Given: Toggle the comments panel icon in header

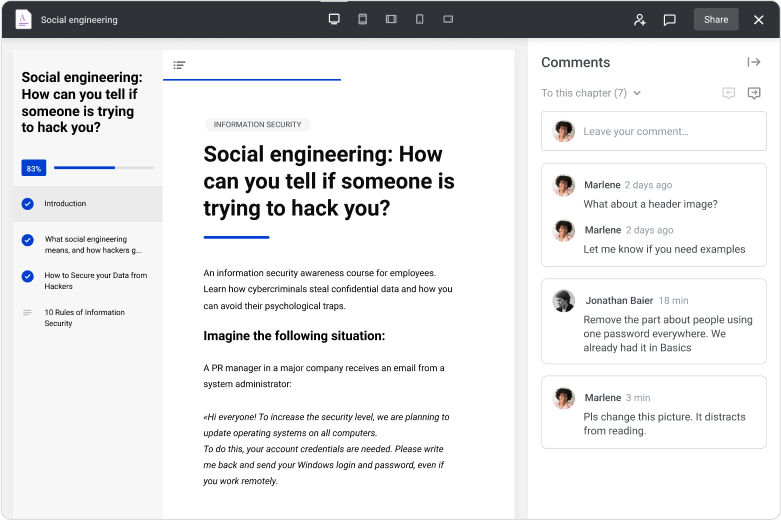Looking at the screenshot, I should pyautogui.click(x=670, y=19).
